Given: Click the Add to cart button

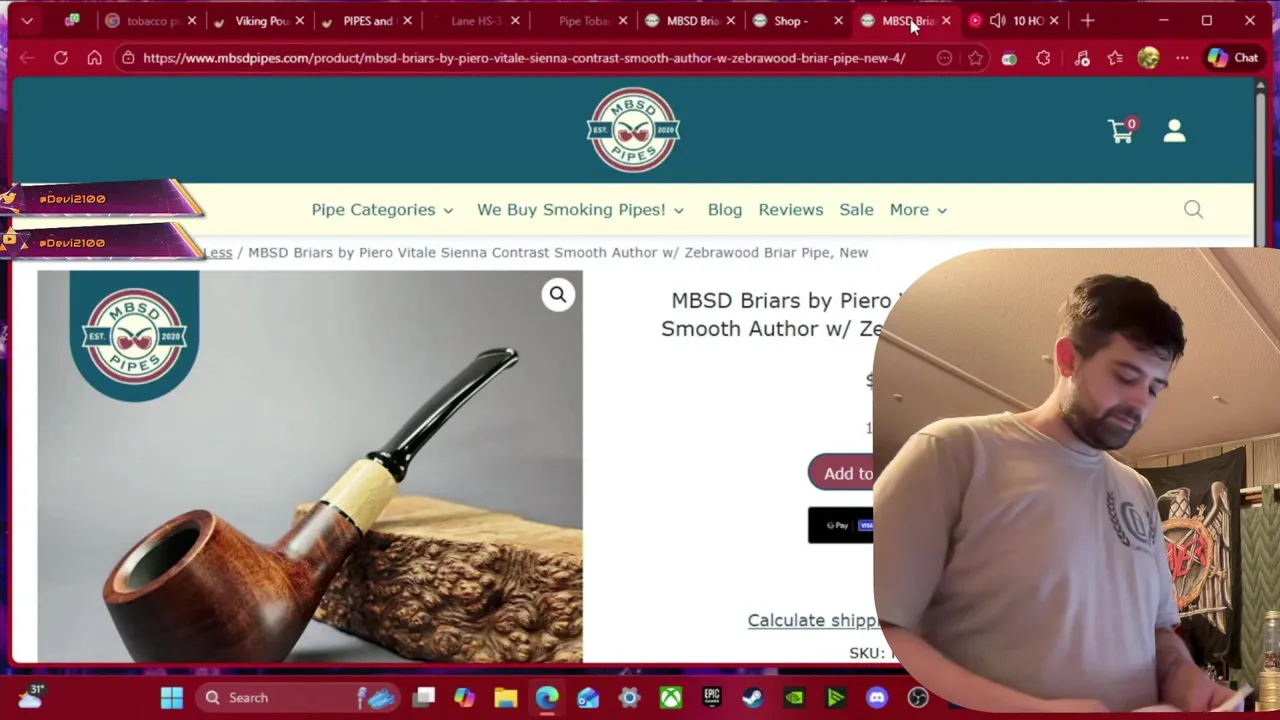Looking at the screenshot, I should 842,473.
